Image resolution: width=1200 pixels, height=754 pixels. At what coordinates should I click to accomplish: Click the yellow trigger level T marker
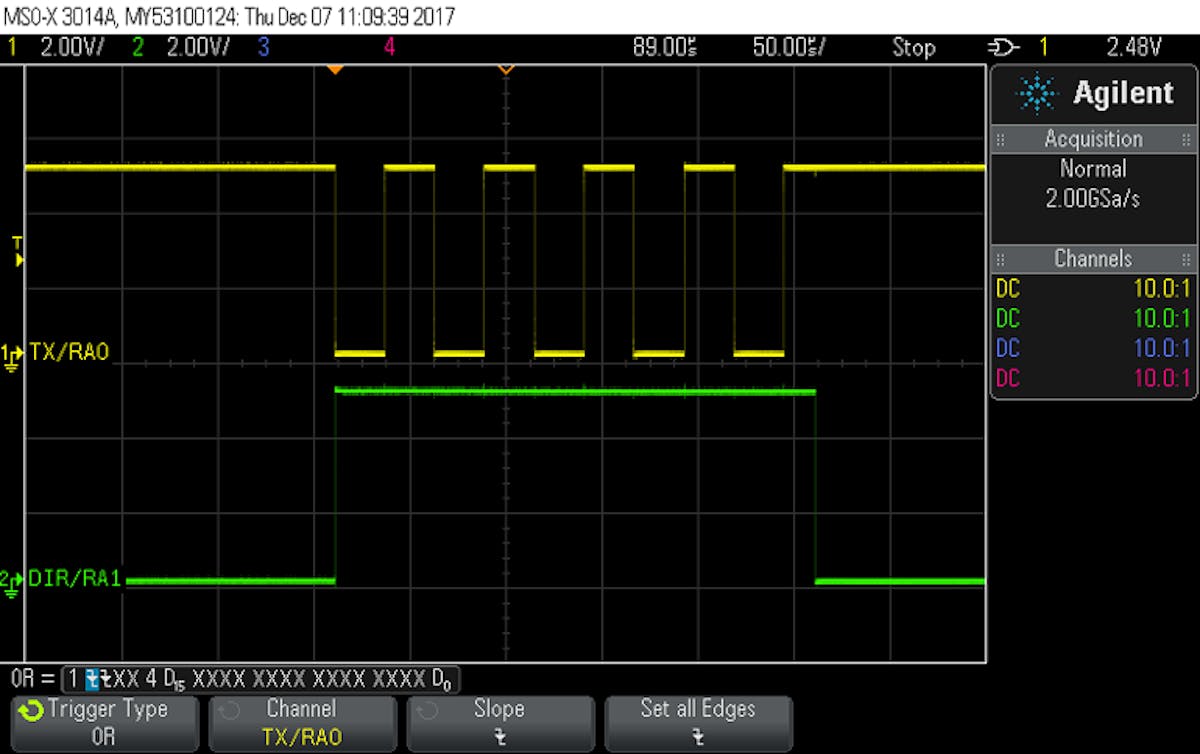point(14,251)
